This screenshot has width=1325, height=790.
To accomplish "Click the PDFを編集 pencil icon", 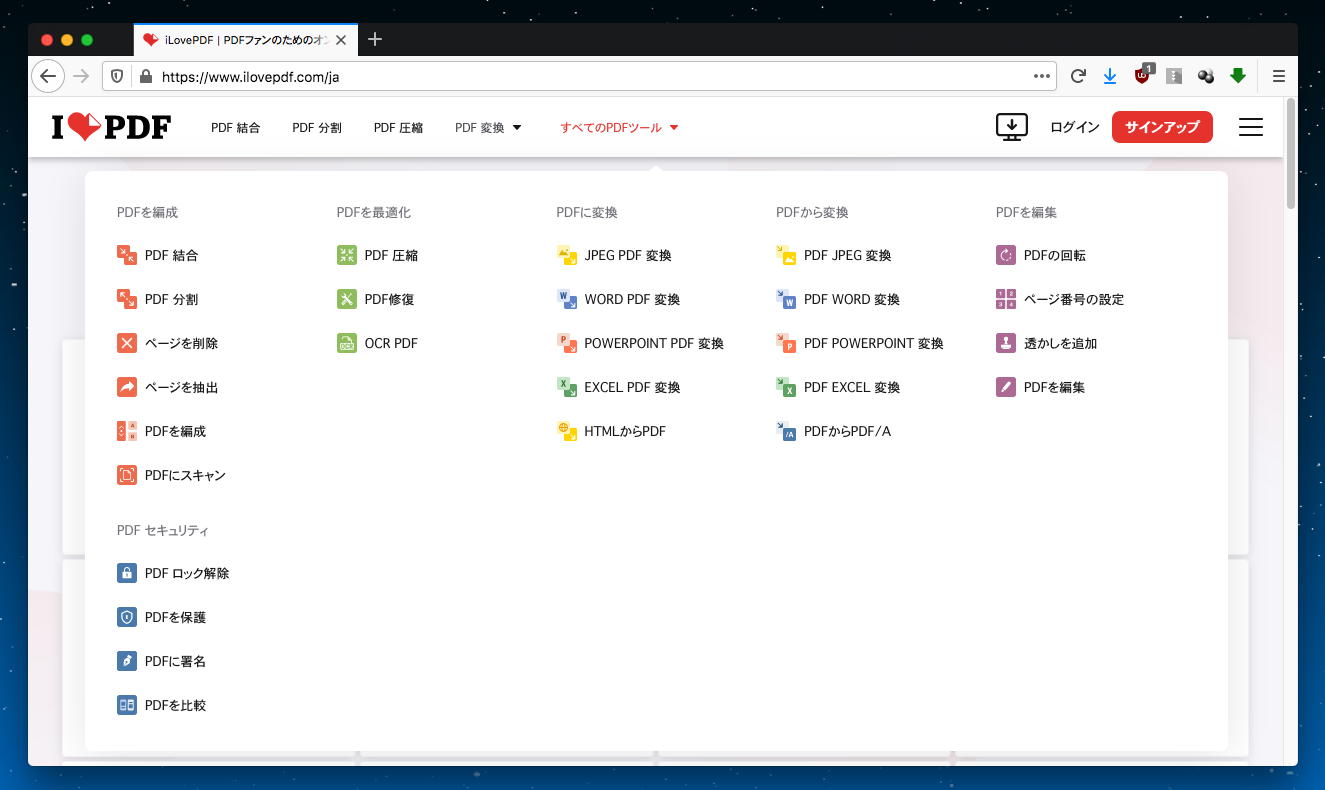I will click(1006, 387).
